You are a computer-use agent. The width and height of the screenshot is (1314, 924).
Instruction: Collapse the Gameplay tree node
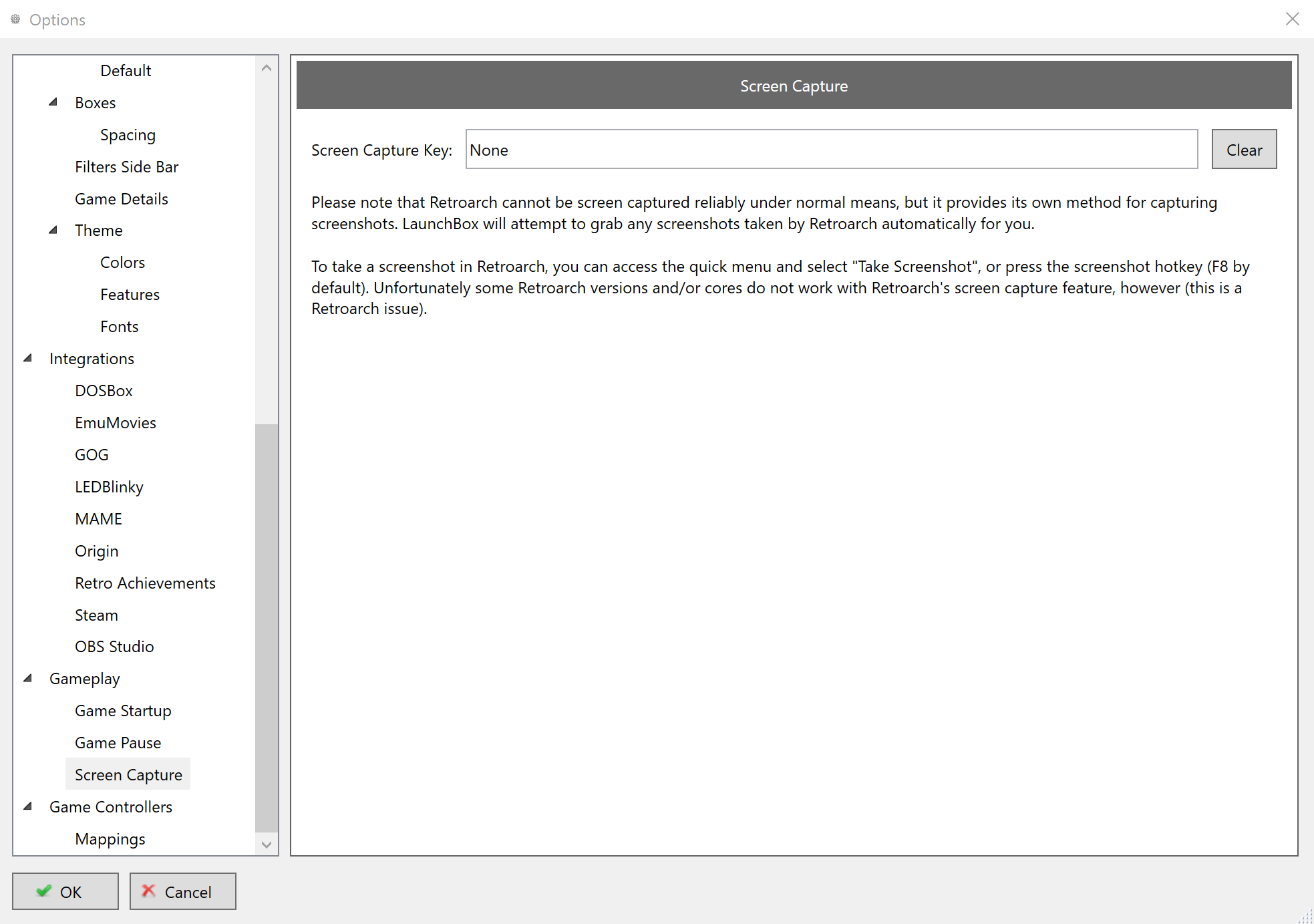pos(28,678)
